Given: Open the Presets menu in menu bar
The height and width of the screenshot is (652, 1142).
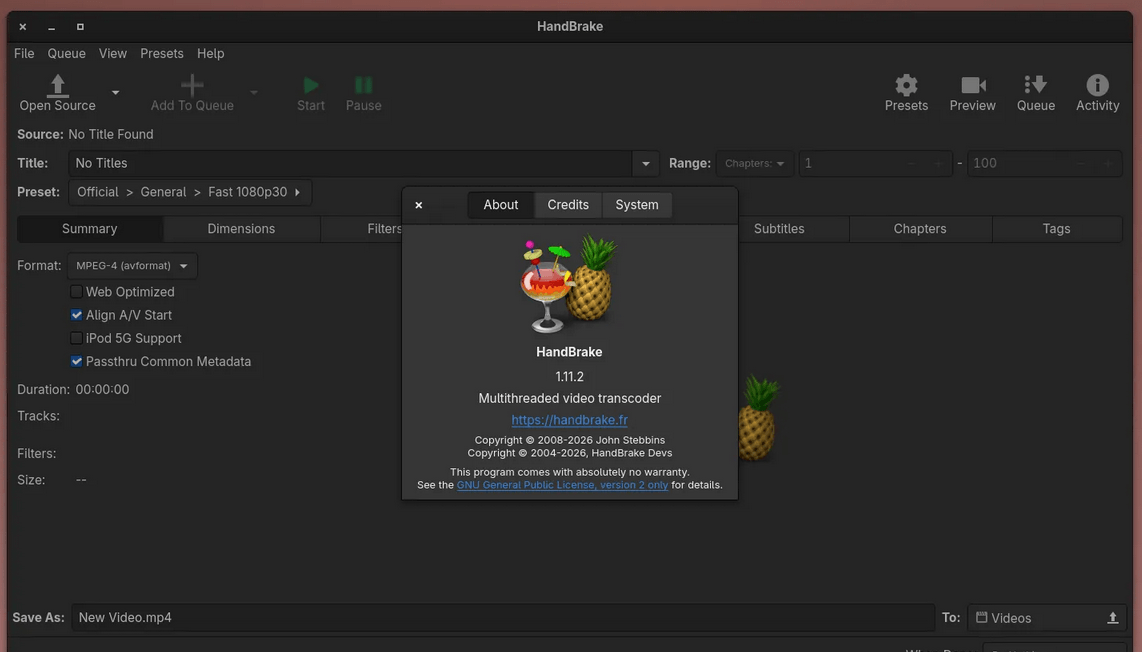Looking at the screenshot, I should click(162, 53).
